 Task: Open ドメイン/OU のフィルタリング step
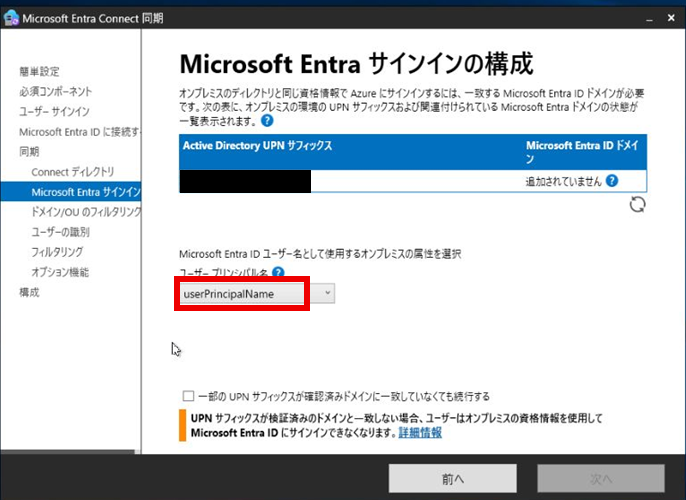(86, 211)
